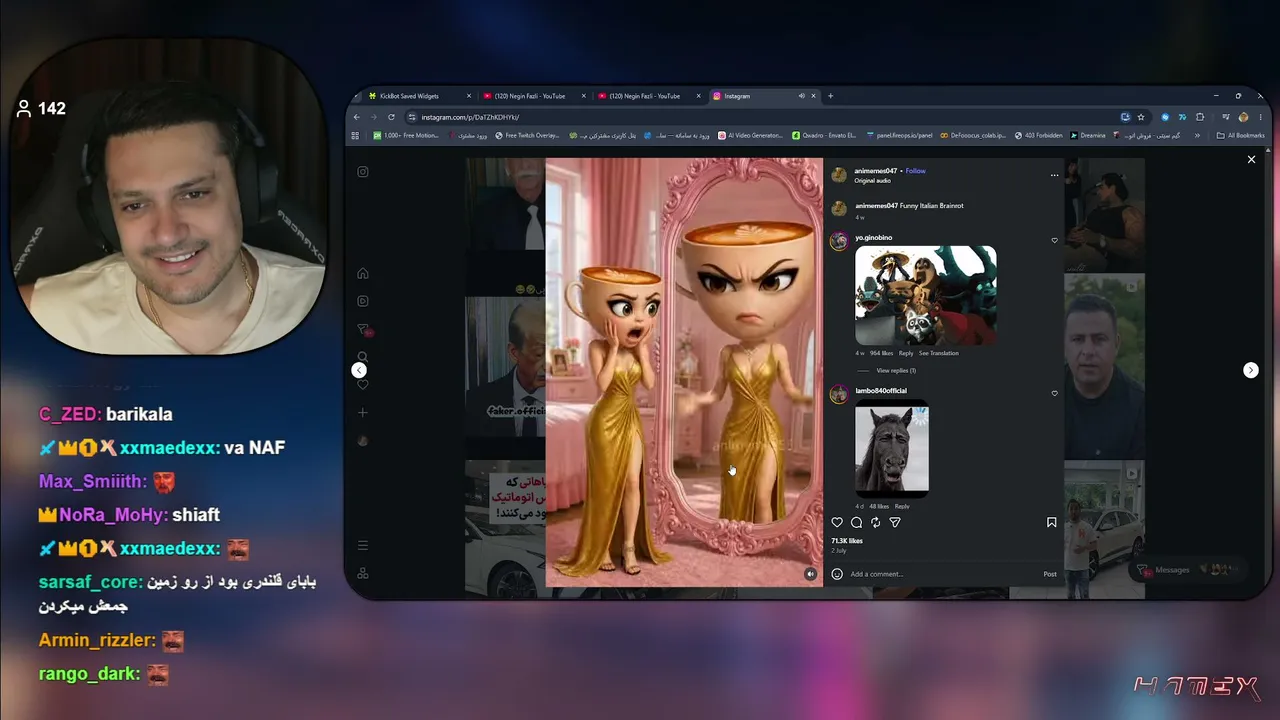Viewport: 1280px width, 720px height.
Task: Open the horse GIF comment image
Action: click(x=892, y=448)
